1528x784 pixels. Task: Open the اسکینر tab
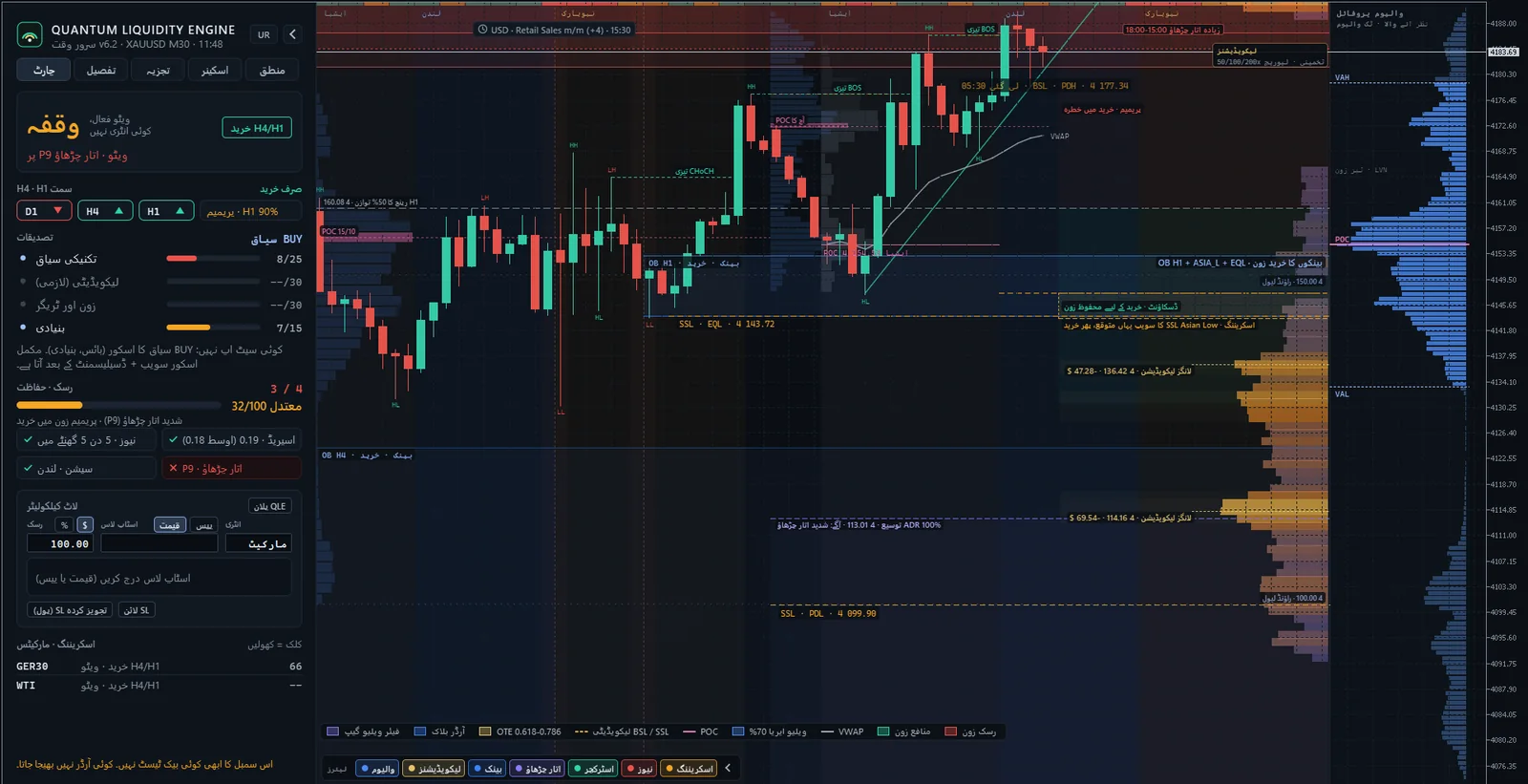point(215,70)
